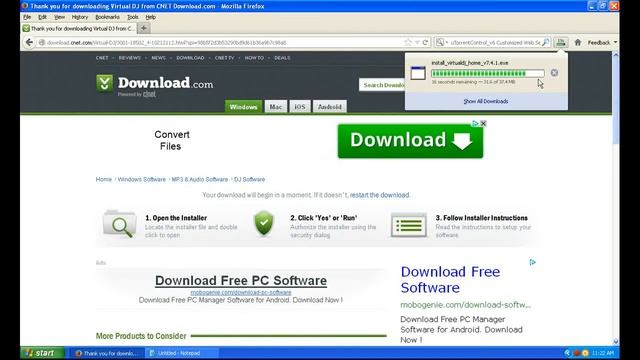Click the Download.com green logo icon
The height and width of the screenshot is (360, 640).
coord(104,83)
